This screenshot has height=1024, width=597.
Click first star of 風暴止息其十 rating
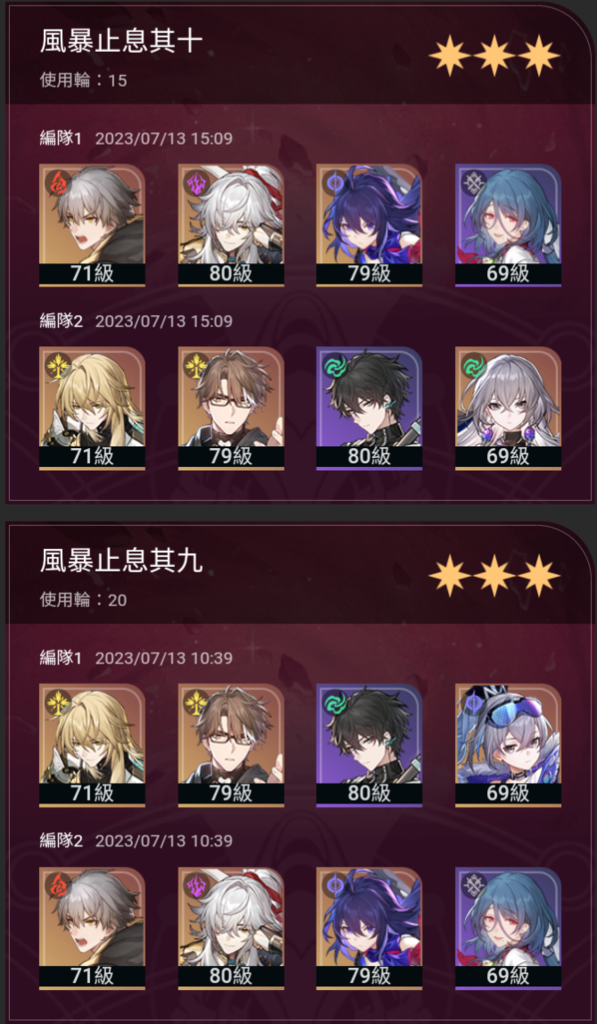pyautogui.click(x=449, y=56)
